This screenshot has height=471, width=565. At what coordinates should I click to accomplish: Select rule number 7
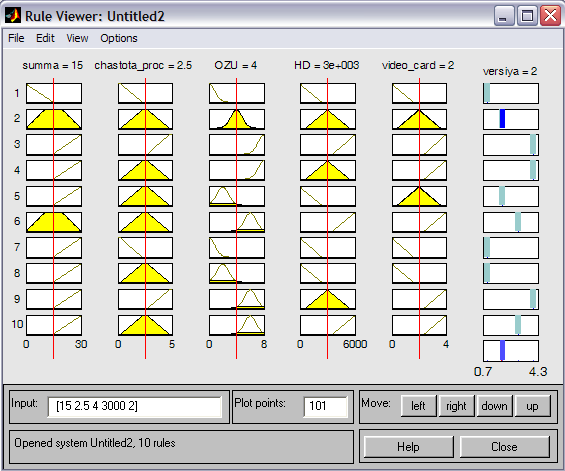pos(17,247)
